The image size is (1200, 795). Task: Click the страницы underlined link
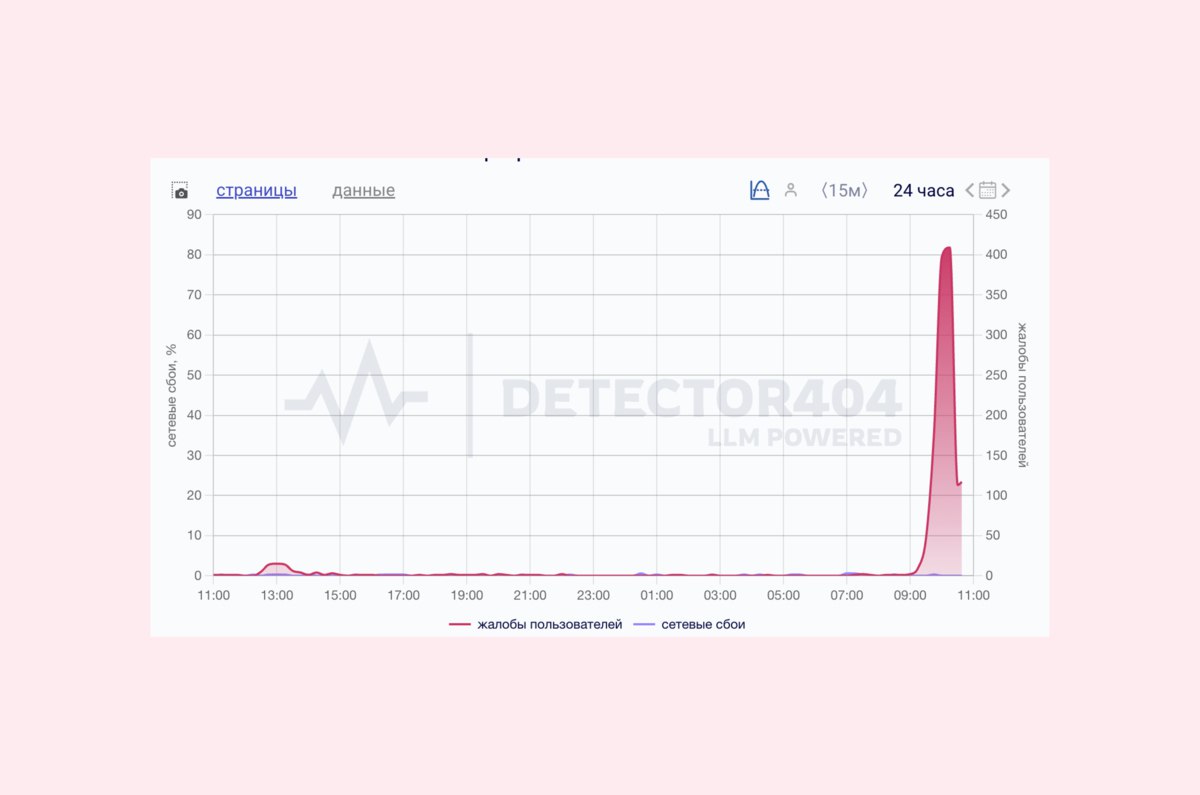(255, 190)
